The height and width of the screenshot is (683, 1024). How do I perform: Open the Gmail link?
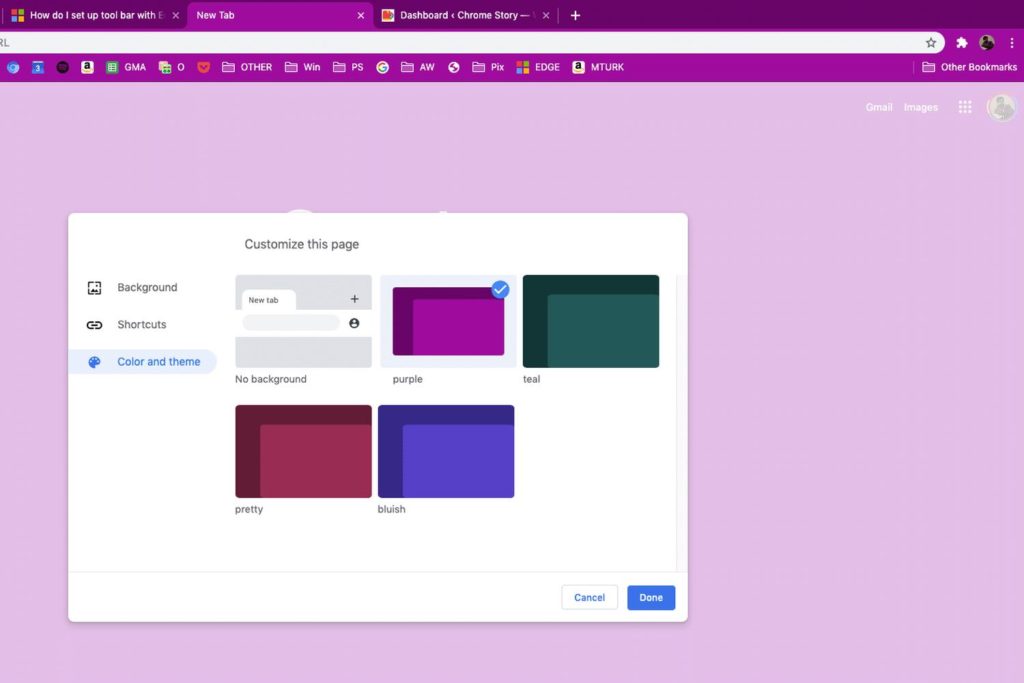pos(879,107)
